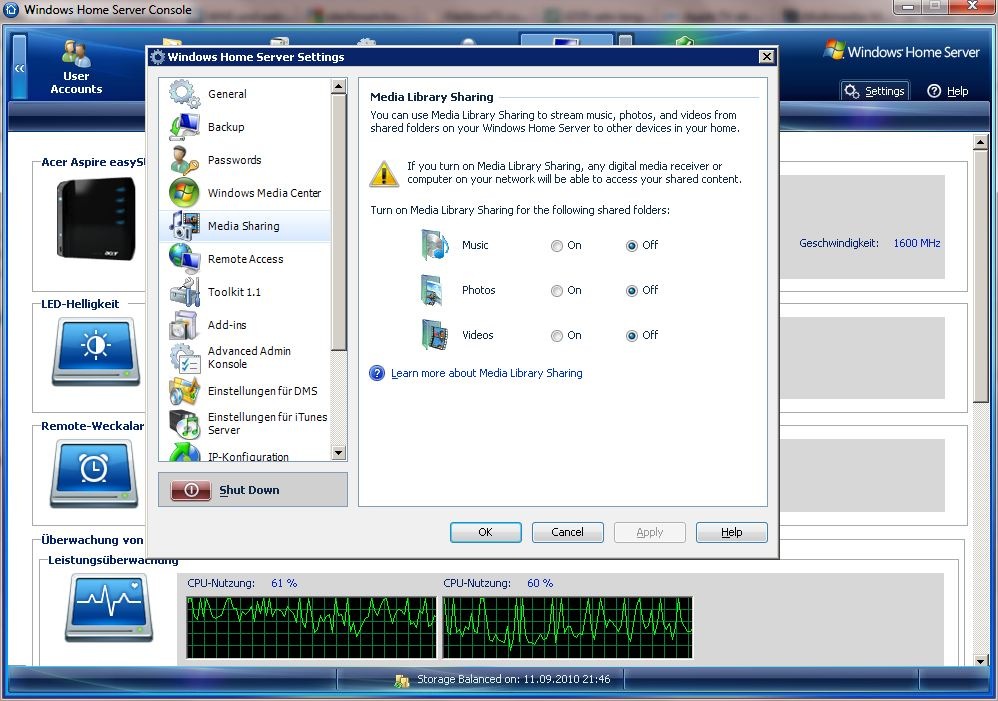Close the Windows Home Server Settings dialog
The image size is (998, 701).
tap(767, 57)
